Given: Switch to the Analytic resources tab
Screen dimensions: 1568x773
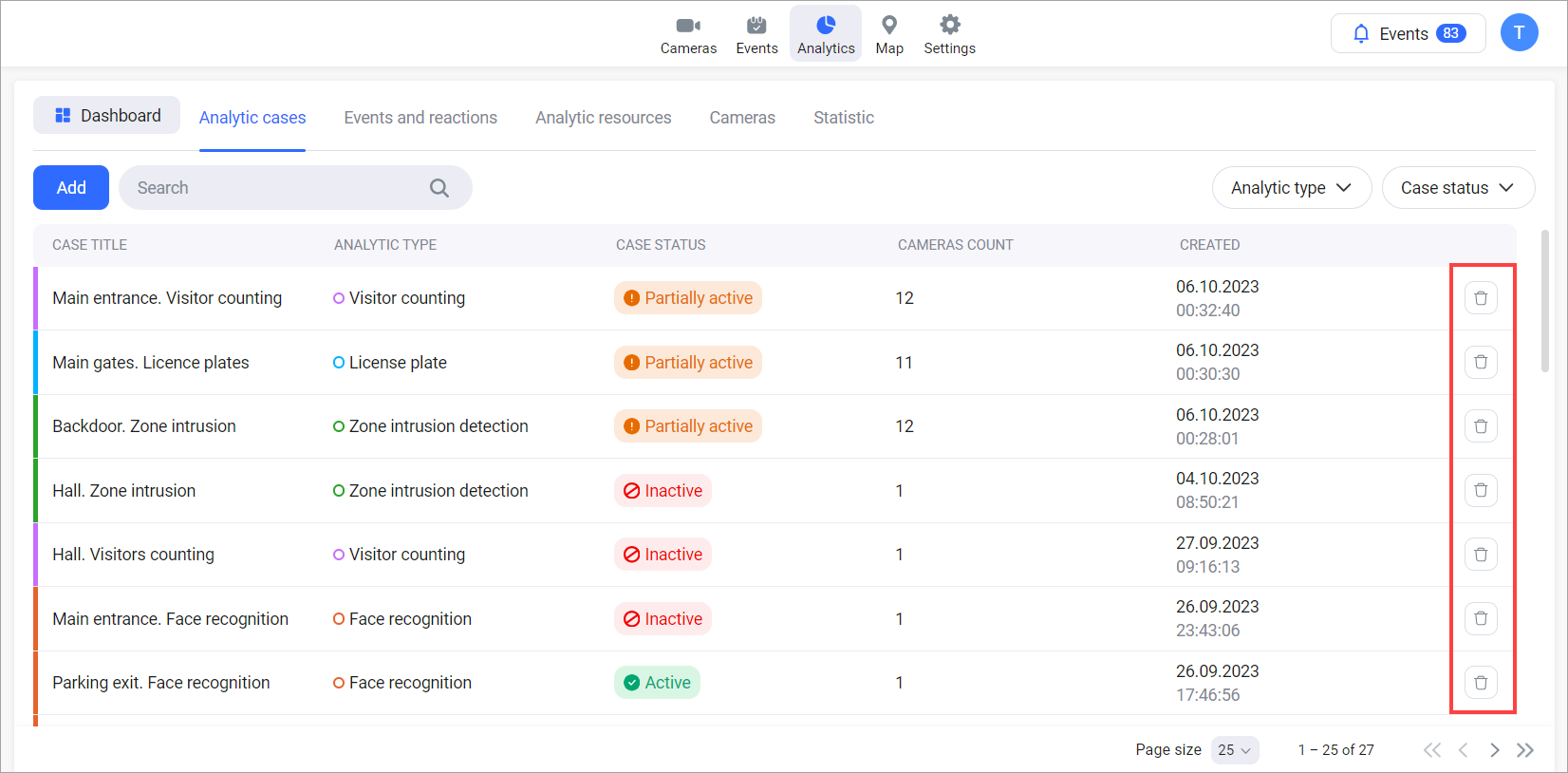Looking at the screenshot, I should coord(603,118).
